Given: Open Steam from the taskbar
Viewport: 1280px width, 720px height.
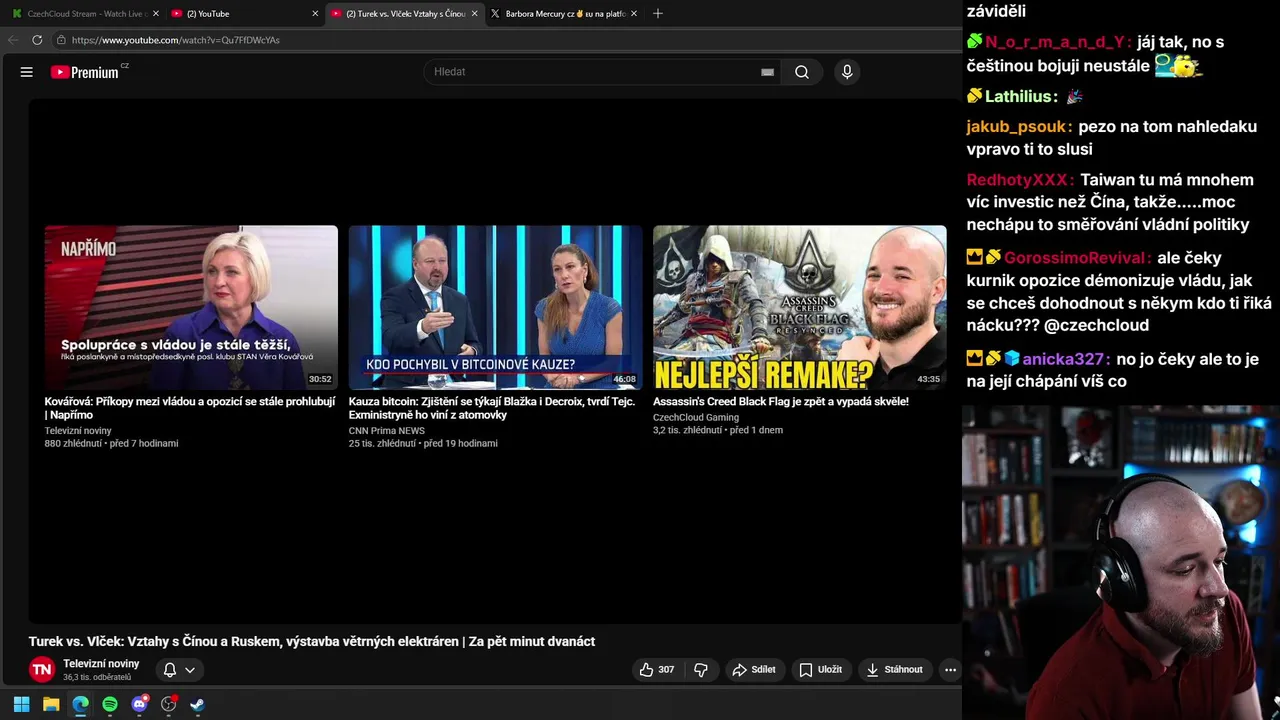Looking at the screenshot, I should pyautogui.click(x=198, y=704).
